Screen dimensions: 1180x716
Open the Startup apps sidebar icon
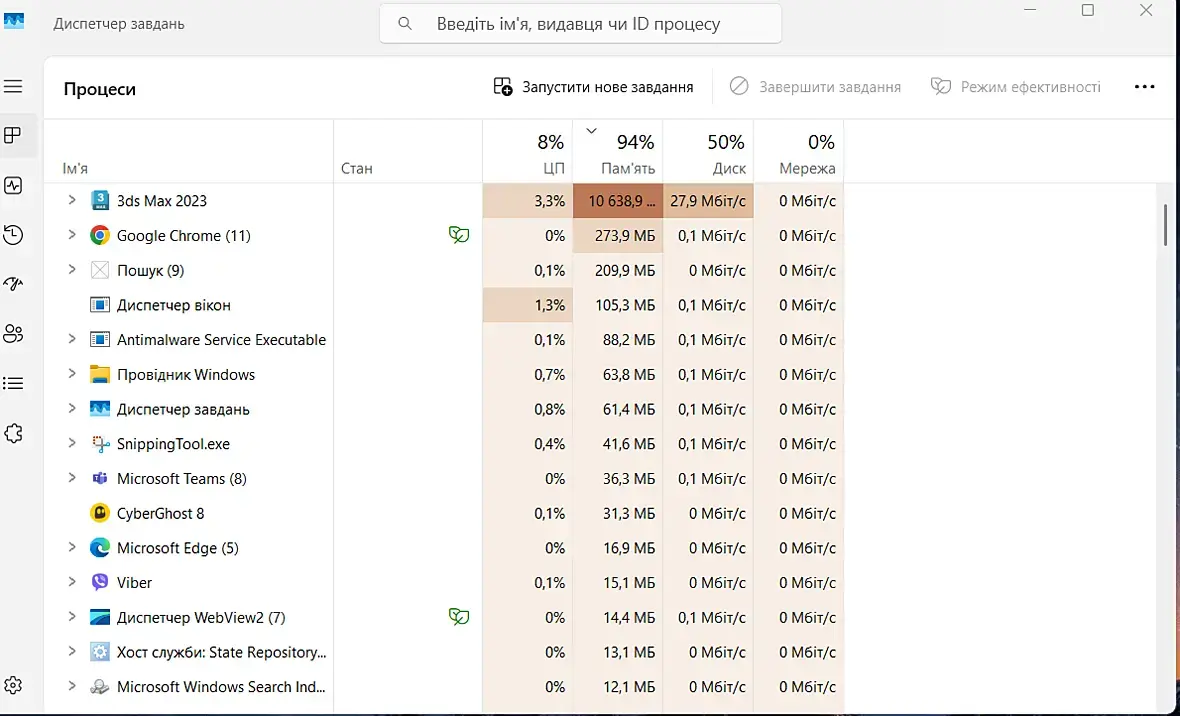[13, 284]
